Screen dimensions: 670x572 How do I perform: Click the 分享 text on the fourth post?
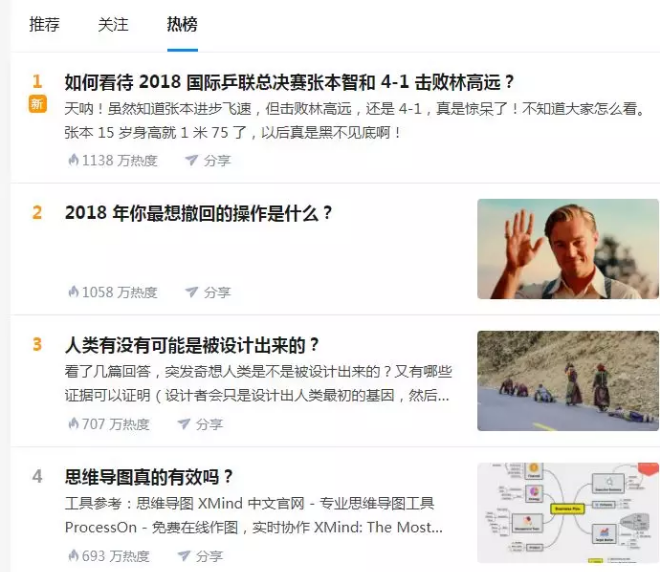coord(209,556)
